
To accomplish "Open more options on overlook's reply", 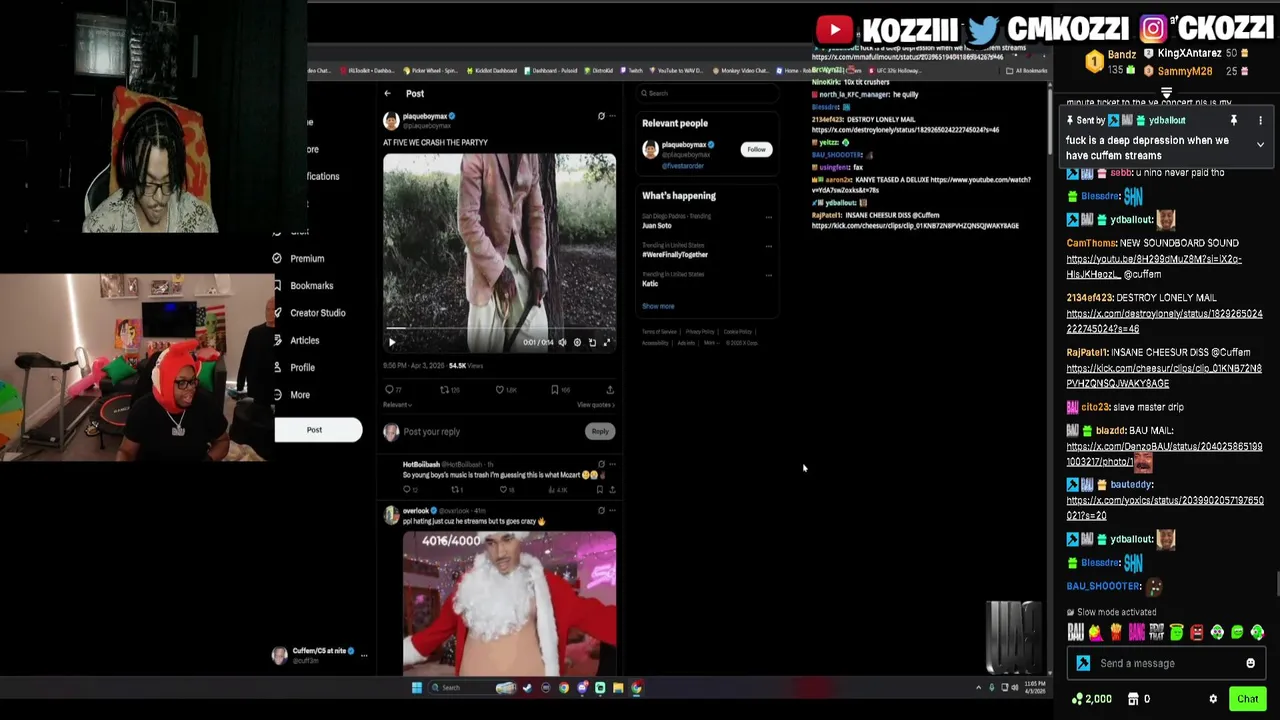I will pos(612,510).
